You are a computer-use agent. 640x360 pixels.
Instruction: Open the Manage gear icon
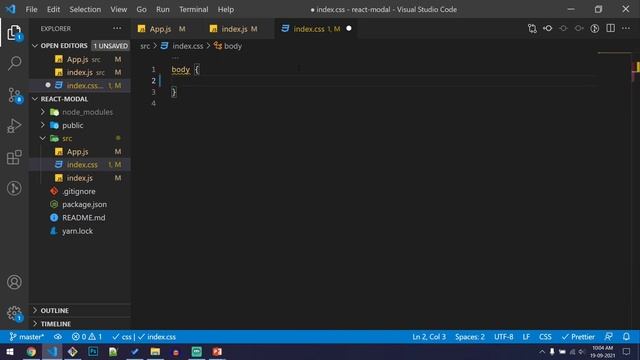(x=14, y=313)
